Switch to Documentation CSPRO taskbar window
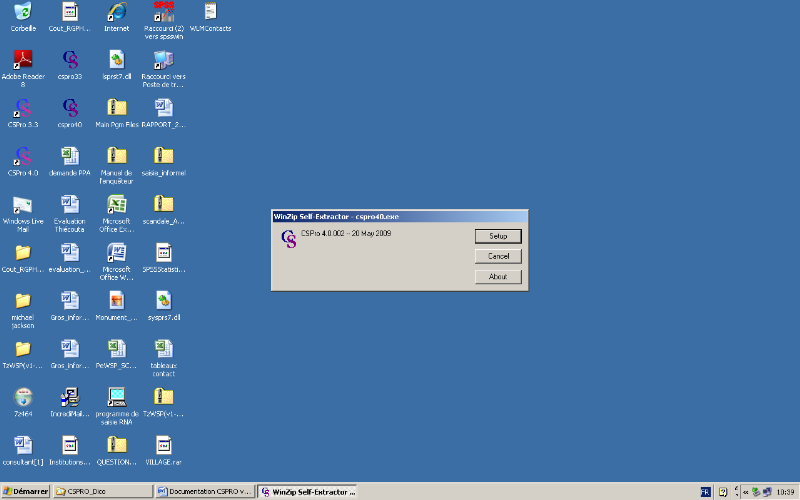Image resolution: width=800 pixels, height=500 pixels. coord(205,492)
